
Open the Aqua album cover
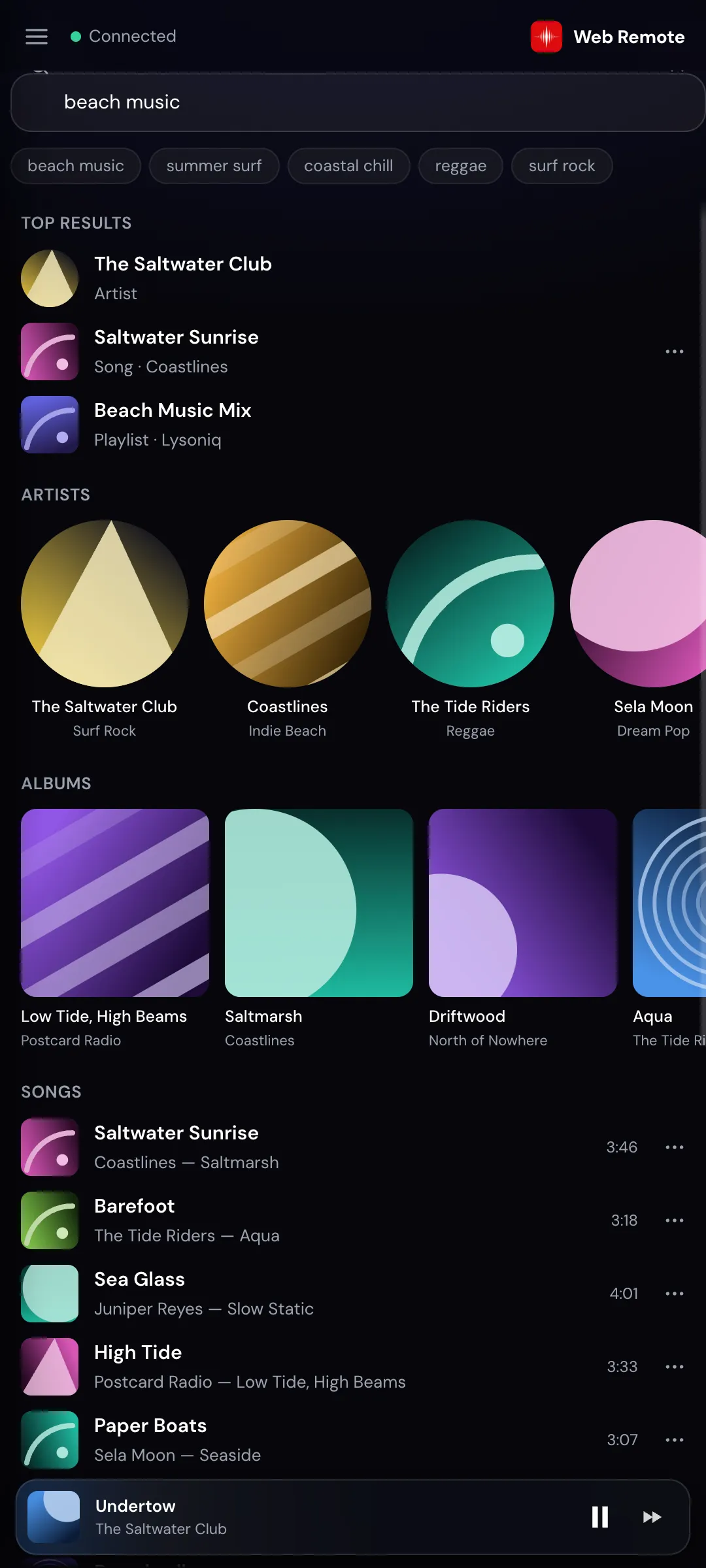point(669,903)
